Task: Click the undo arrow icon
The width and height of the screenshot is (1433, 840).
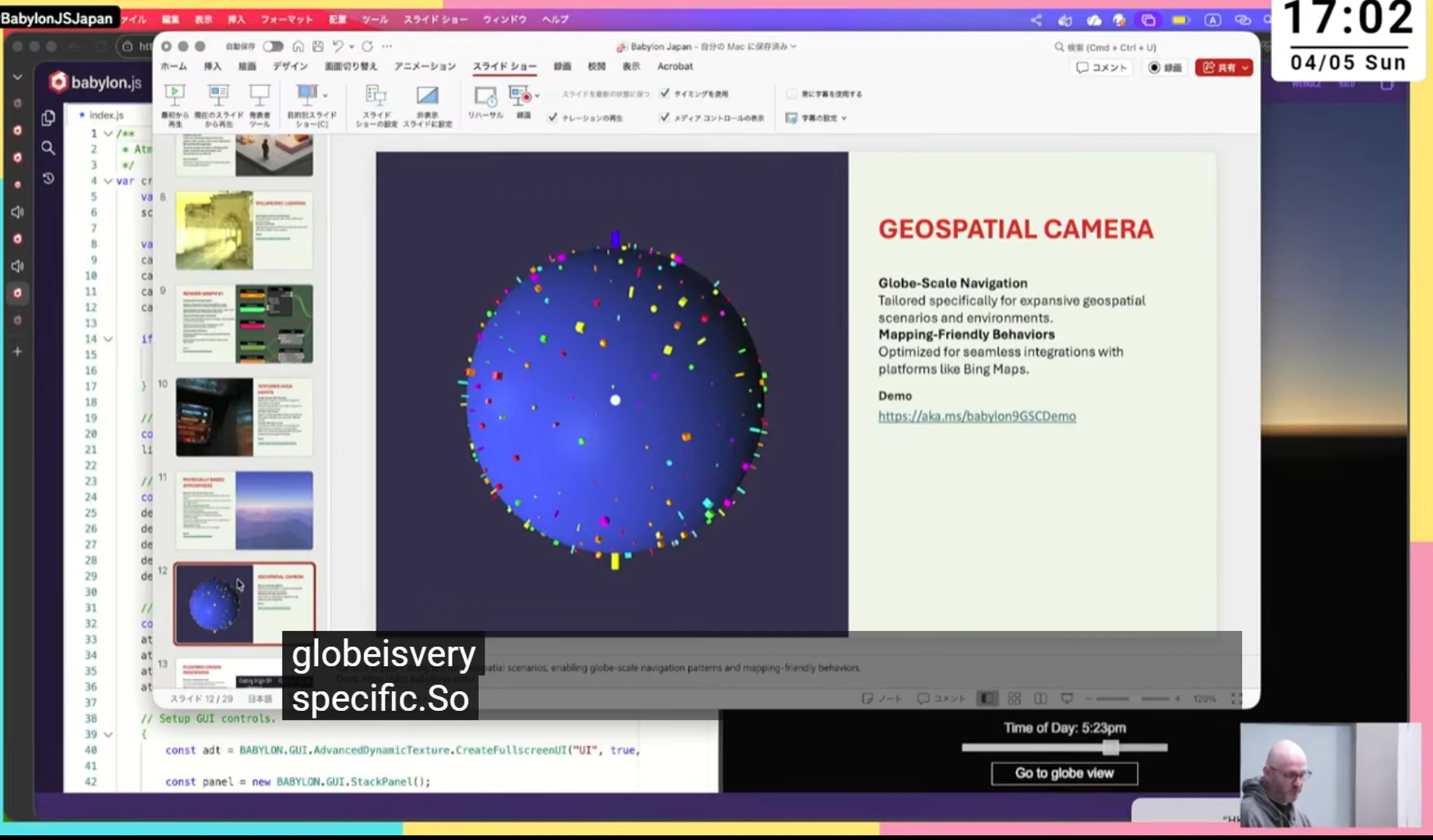Action: (x=338, y=46)
